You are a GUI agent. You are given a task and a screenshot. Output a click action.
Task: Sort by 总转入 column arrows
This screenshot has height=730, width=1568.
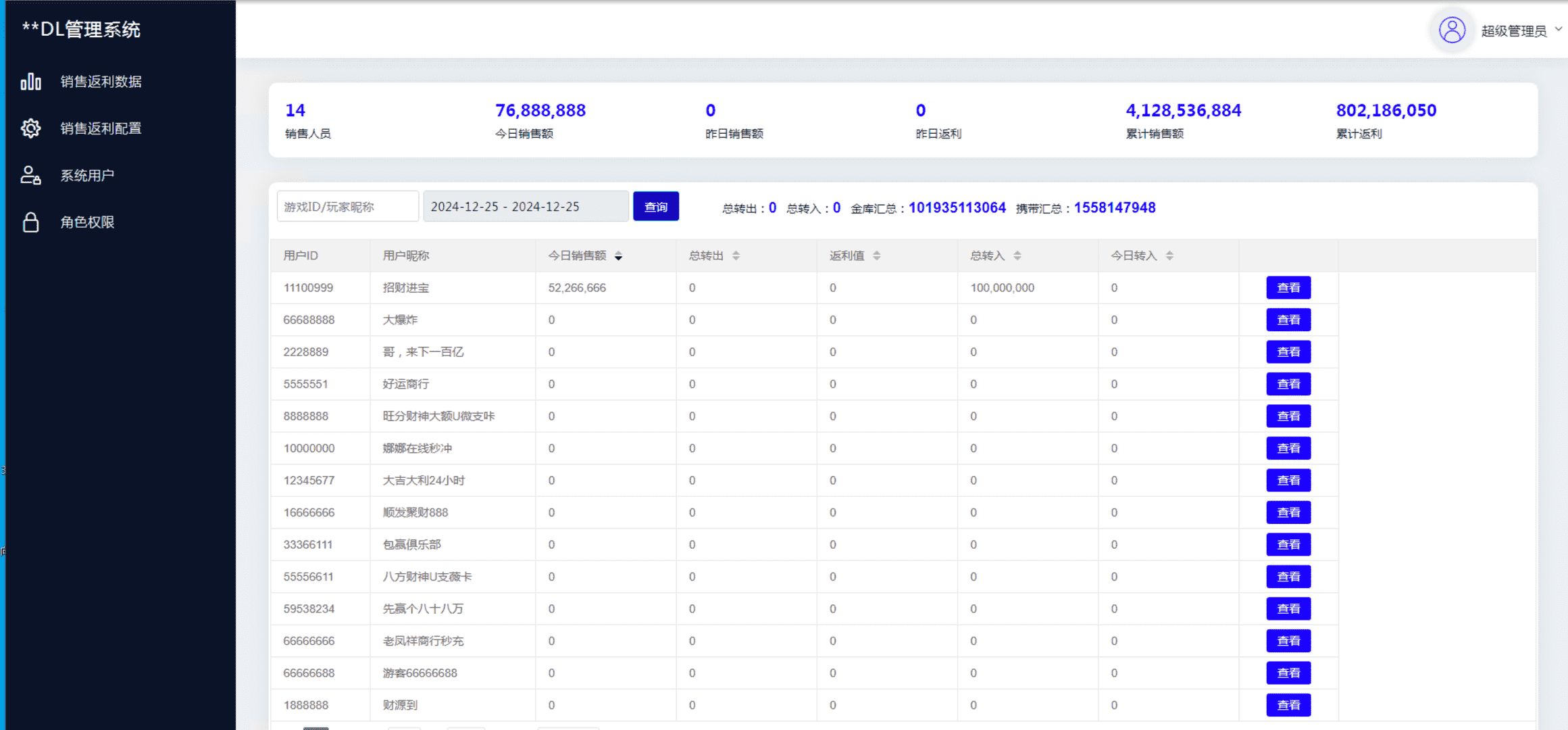1017,255
